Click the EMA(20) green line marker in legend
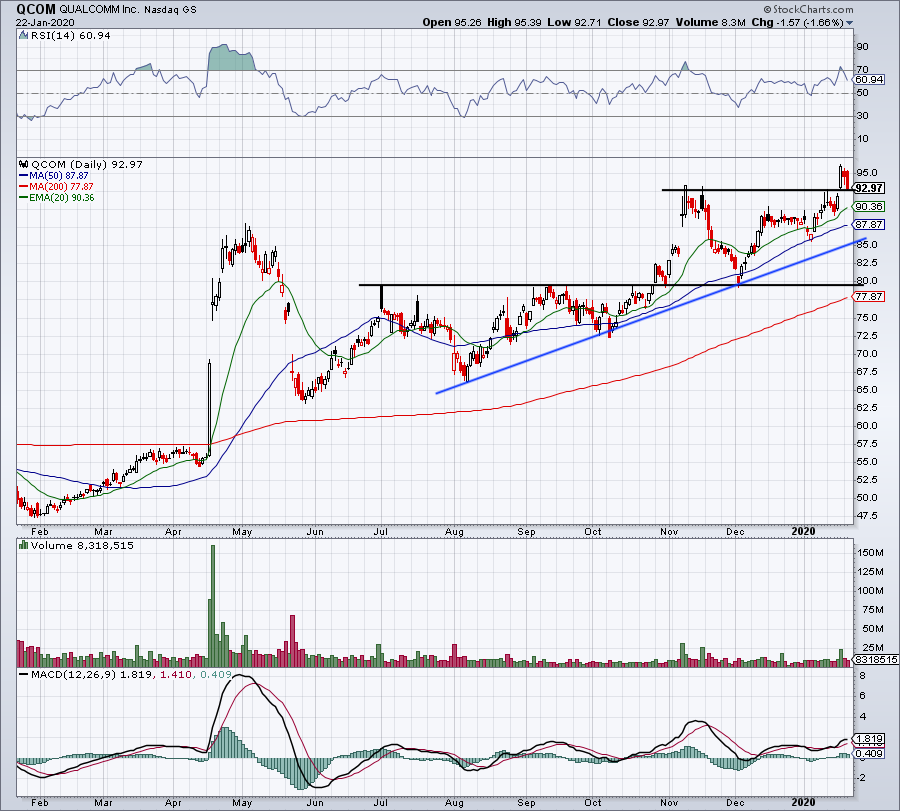Image resolution: width=900 pixels, height=811 pixels. (24, 197)
